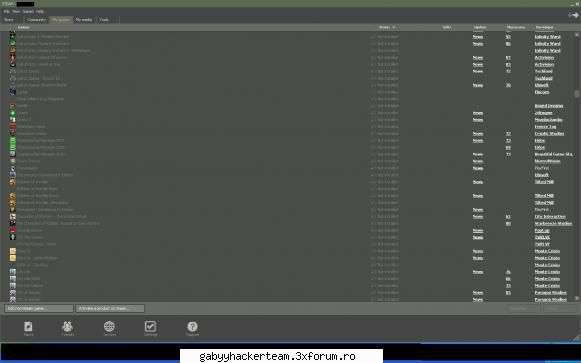
Task: Switch to the Tools tab
Action: coord(104,20)
